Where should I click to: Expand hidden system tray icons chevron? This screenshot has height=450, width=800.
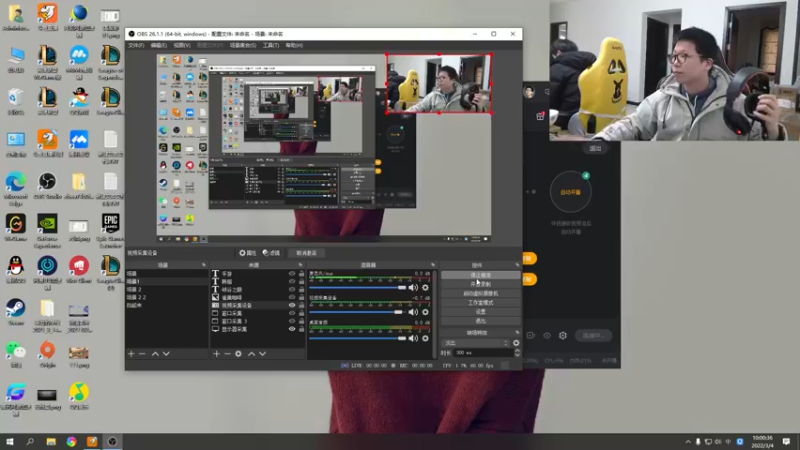pyautogui.click(x=688, y=442)
